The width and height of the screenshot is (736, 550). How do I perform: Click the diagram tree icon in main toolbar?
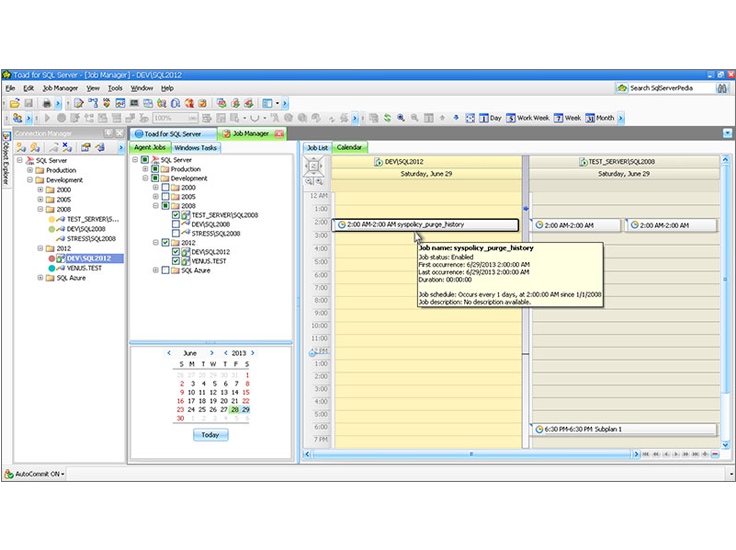point(93,103)
